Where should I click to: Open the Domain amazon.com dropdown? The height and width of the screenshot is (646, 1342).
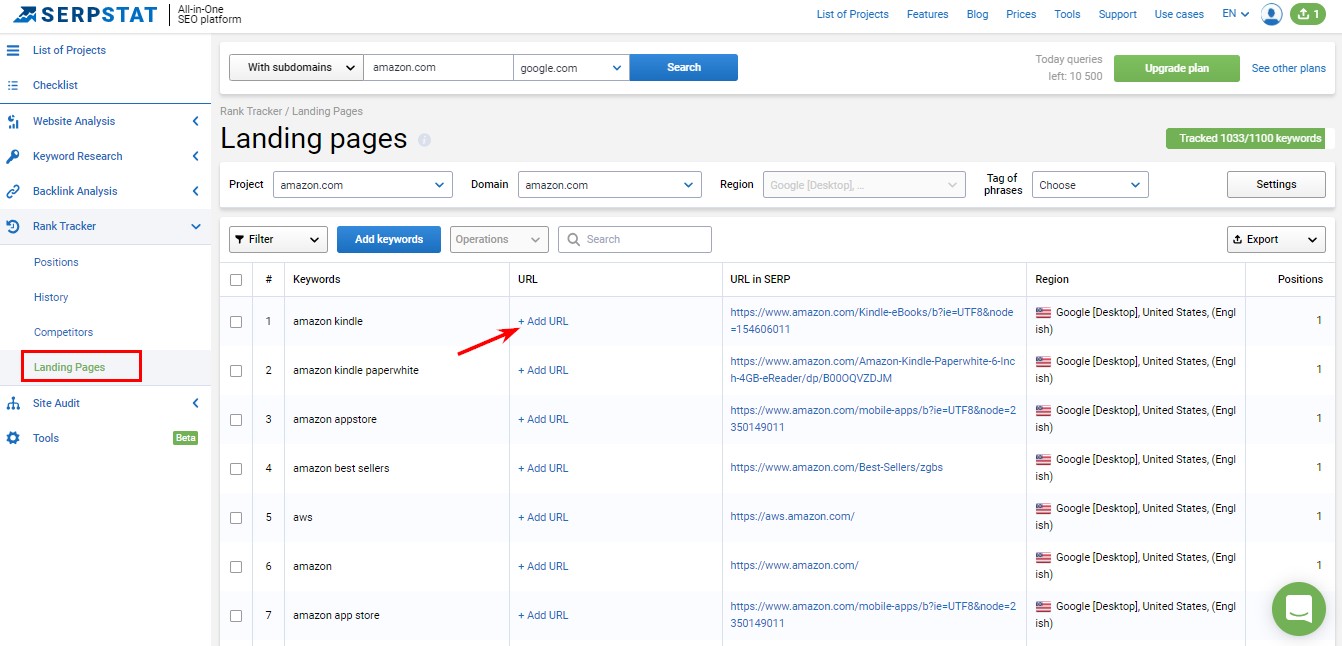pyautogui.click(x=610, y=185)
